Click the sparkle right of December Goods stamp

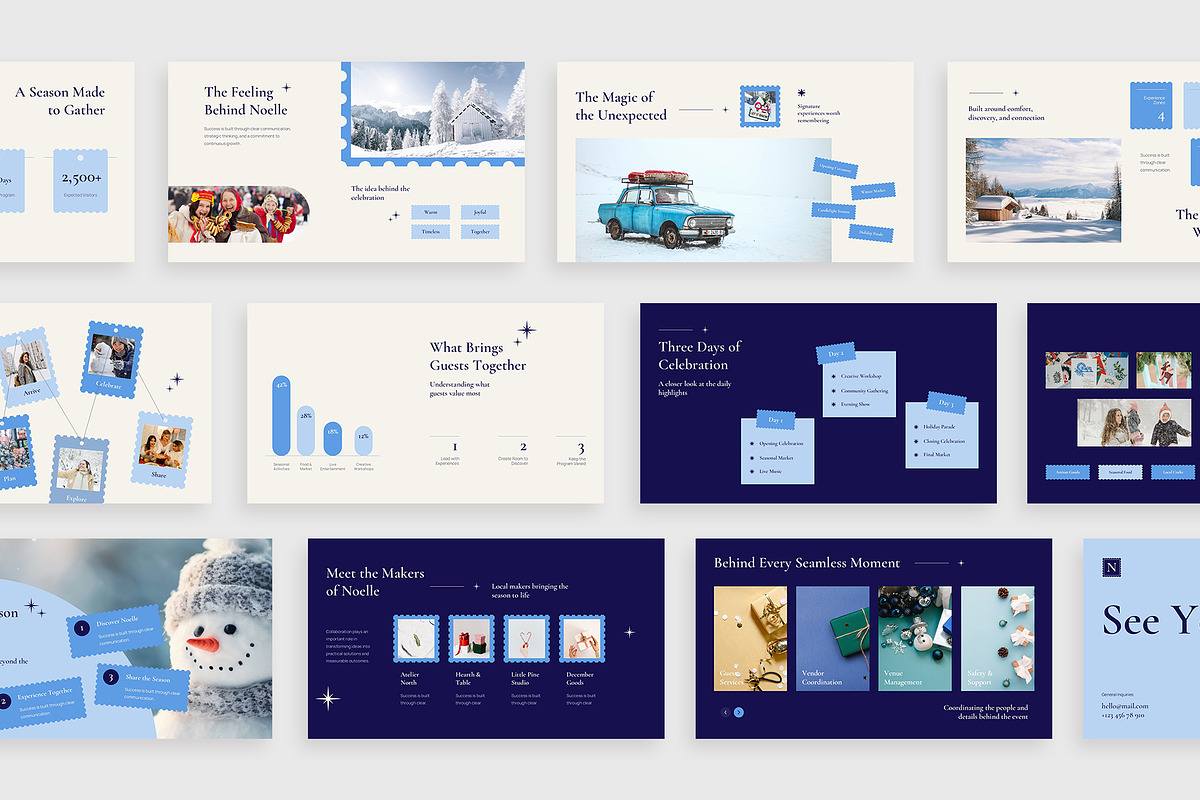[629, 632]
